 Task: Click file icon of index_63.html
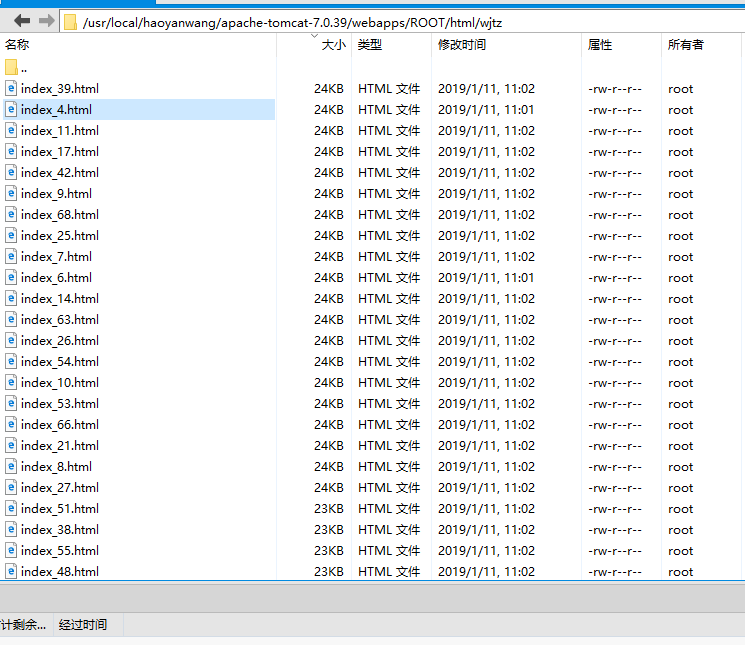[11, 320]
